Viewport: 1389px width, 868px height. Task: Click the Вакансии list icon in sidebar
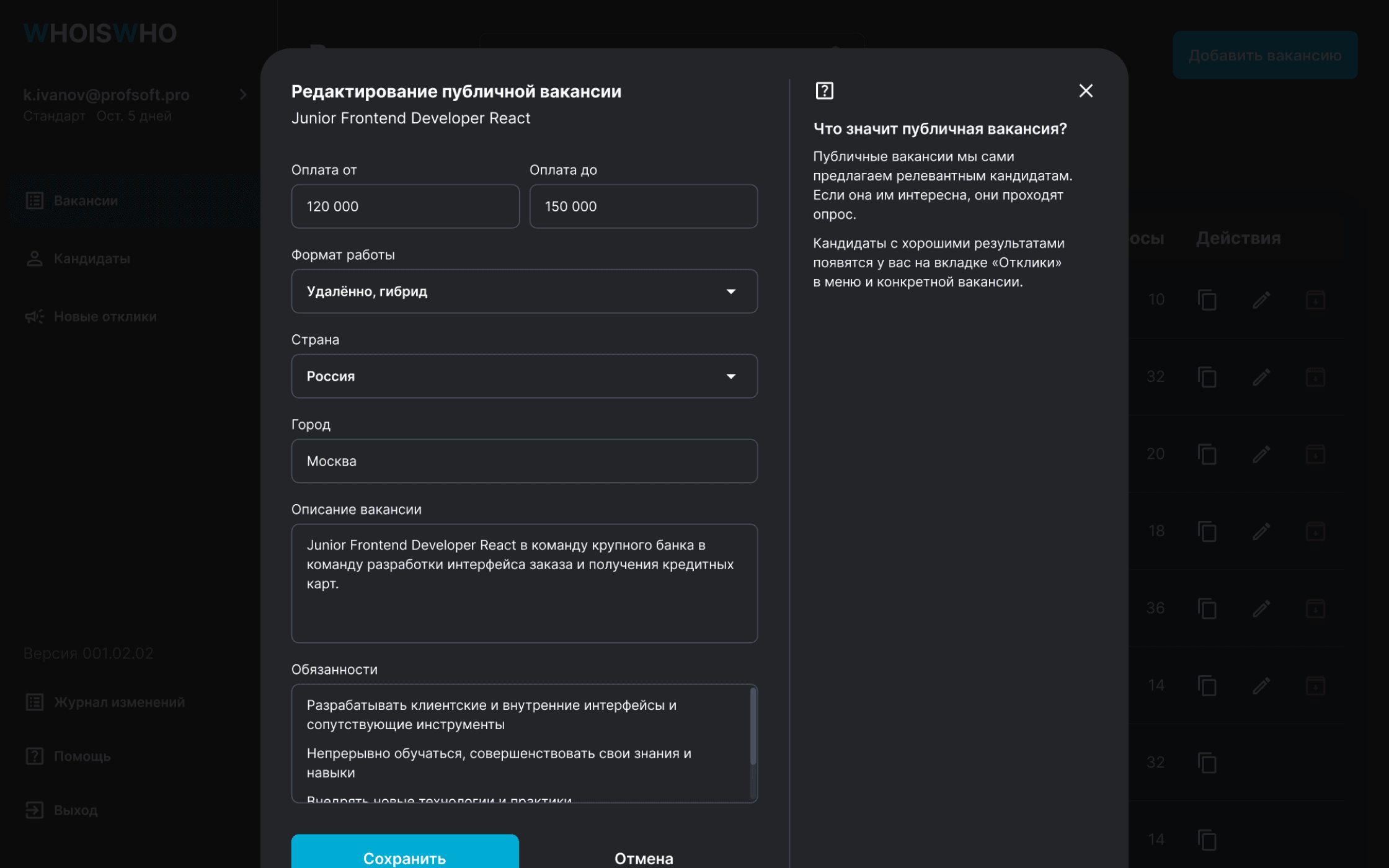(35, 201)
